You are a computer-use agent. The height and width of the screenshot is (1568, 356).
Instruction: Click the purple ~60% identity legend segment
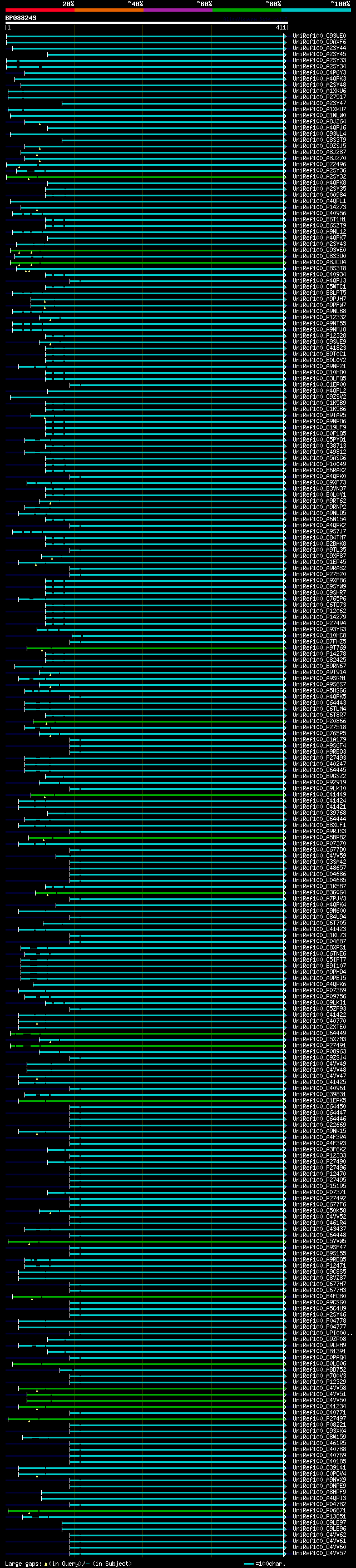click(177, 10)
